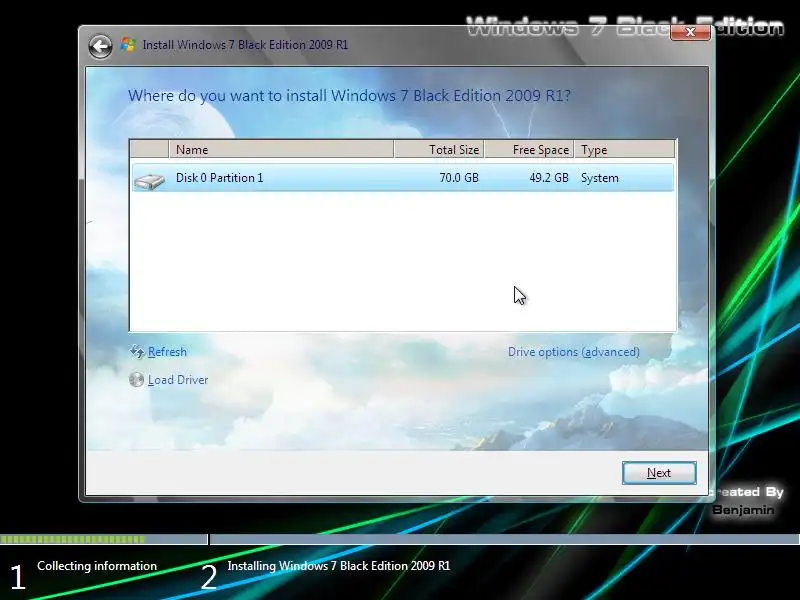Click the 49.2 GB free space value
This screenshot has width=800, height=600.
tap(549, 178)
